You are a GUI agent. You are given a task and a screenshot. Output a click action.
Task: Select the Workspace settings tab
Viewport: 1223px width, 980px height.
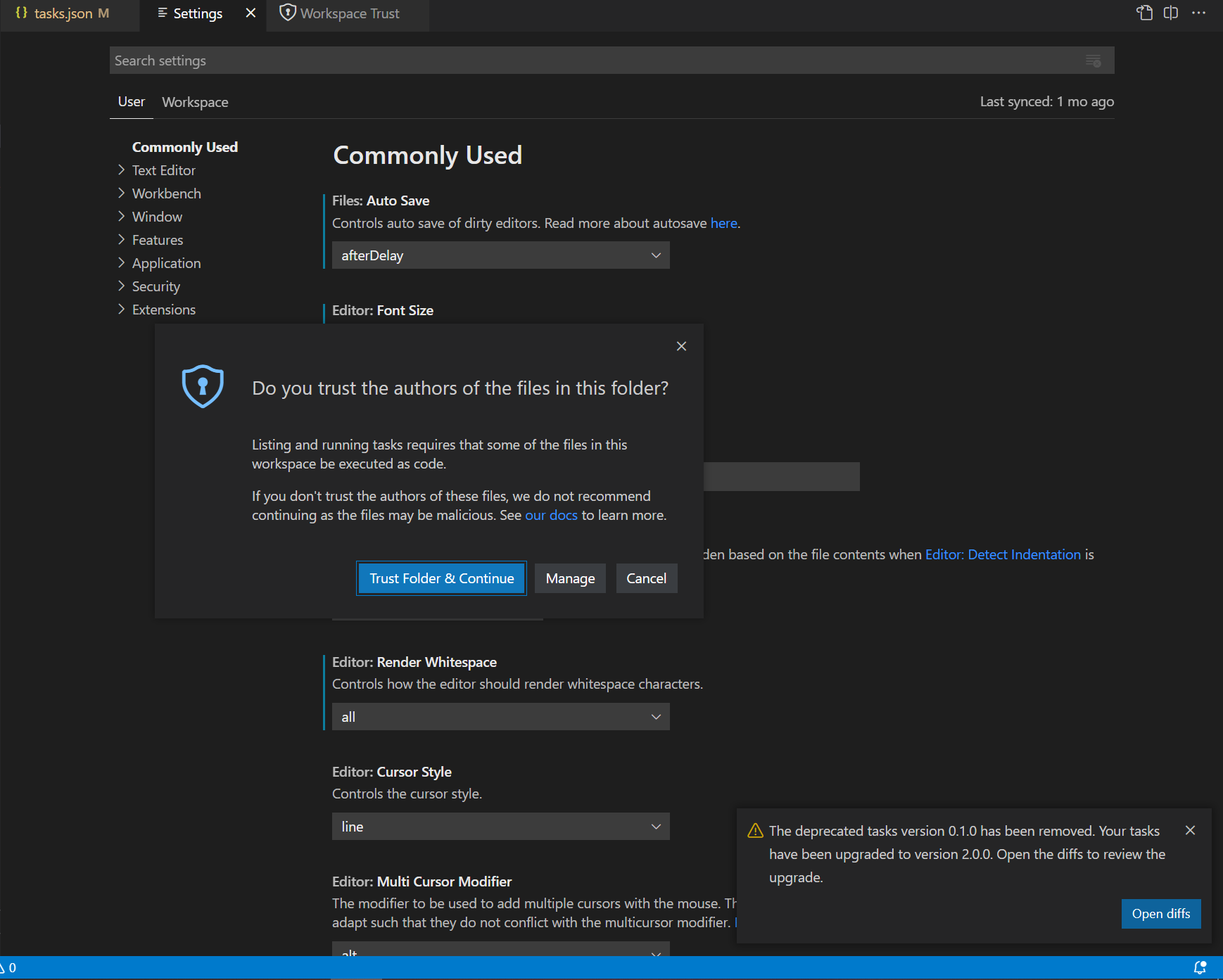pyautogui.click(x=195, y=102)
